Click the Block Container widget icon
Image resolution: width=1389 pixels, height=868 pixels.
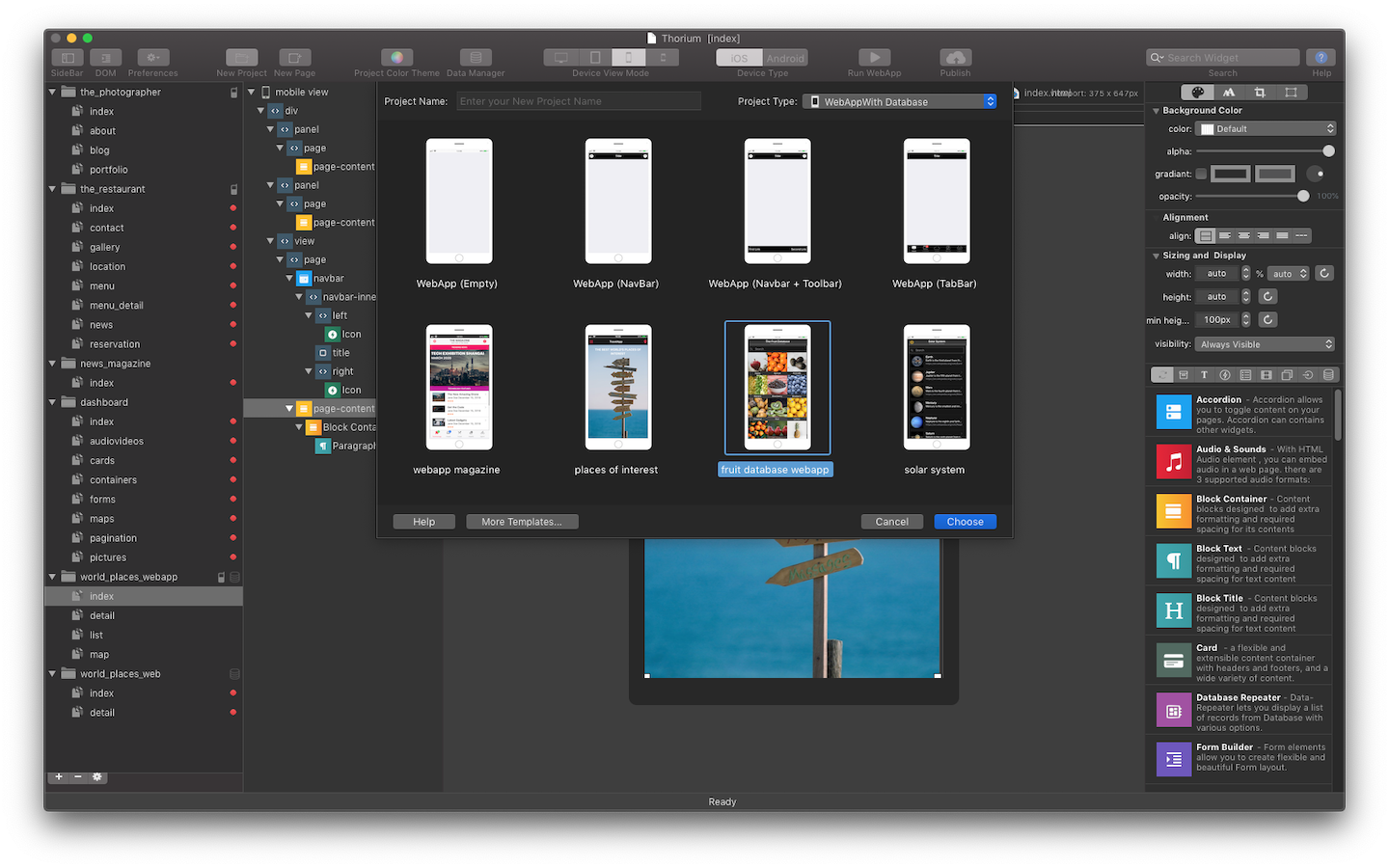1174,511
